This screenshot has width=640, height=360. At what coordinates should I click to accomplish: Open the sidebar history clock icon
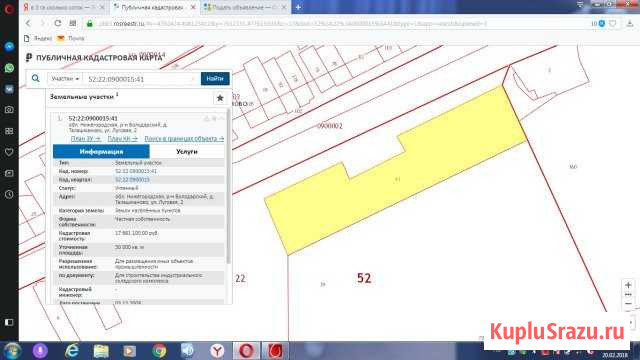(9, 195)
